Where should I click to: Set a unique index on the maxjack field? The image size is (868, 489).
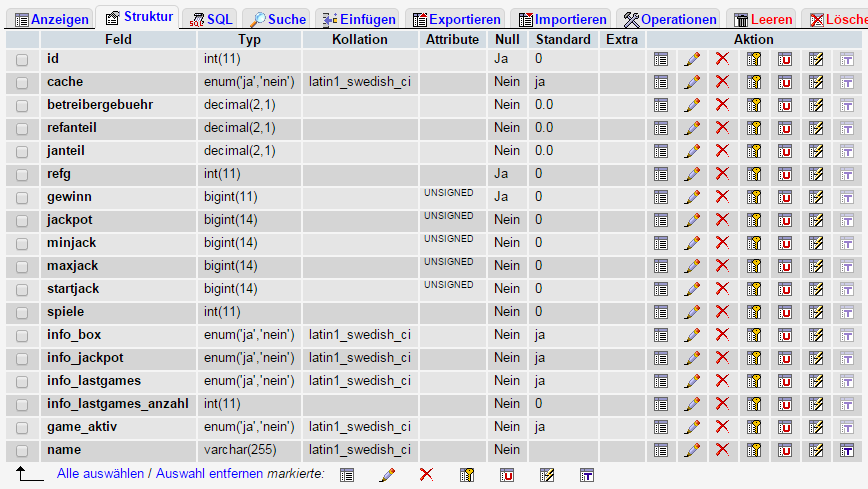pos(785,266)
